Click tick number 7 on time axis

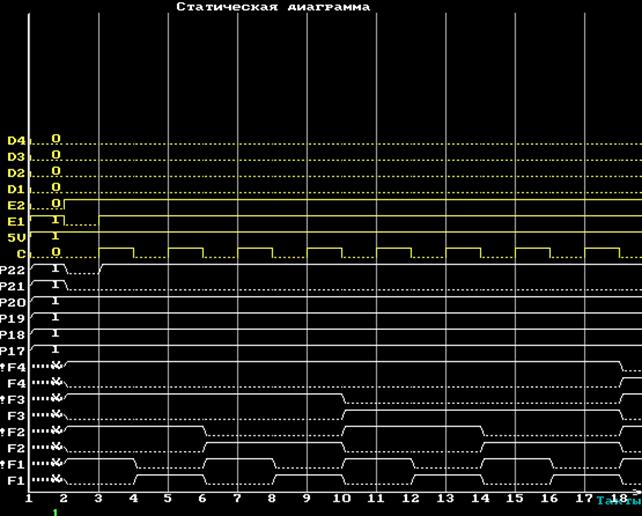click(237, 498)
